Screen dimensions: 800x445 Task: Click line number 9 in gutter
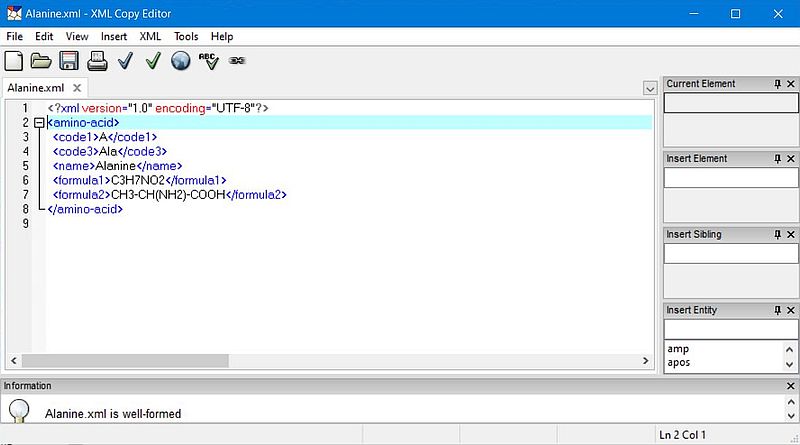click(x=26, y=224)
